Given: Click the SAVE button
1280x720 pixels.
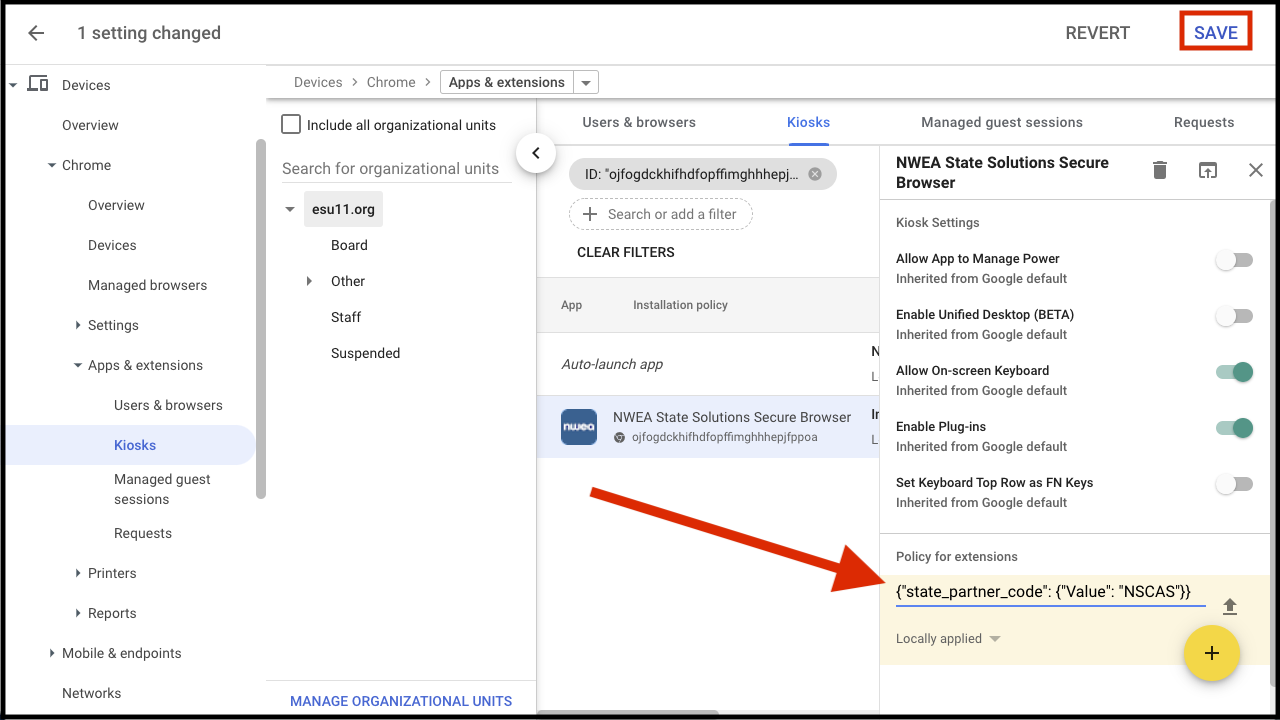Looking at the screenshot, I should pyautogui.click(x=1216, y=32).
